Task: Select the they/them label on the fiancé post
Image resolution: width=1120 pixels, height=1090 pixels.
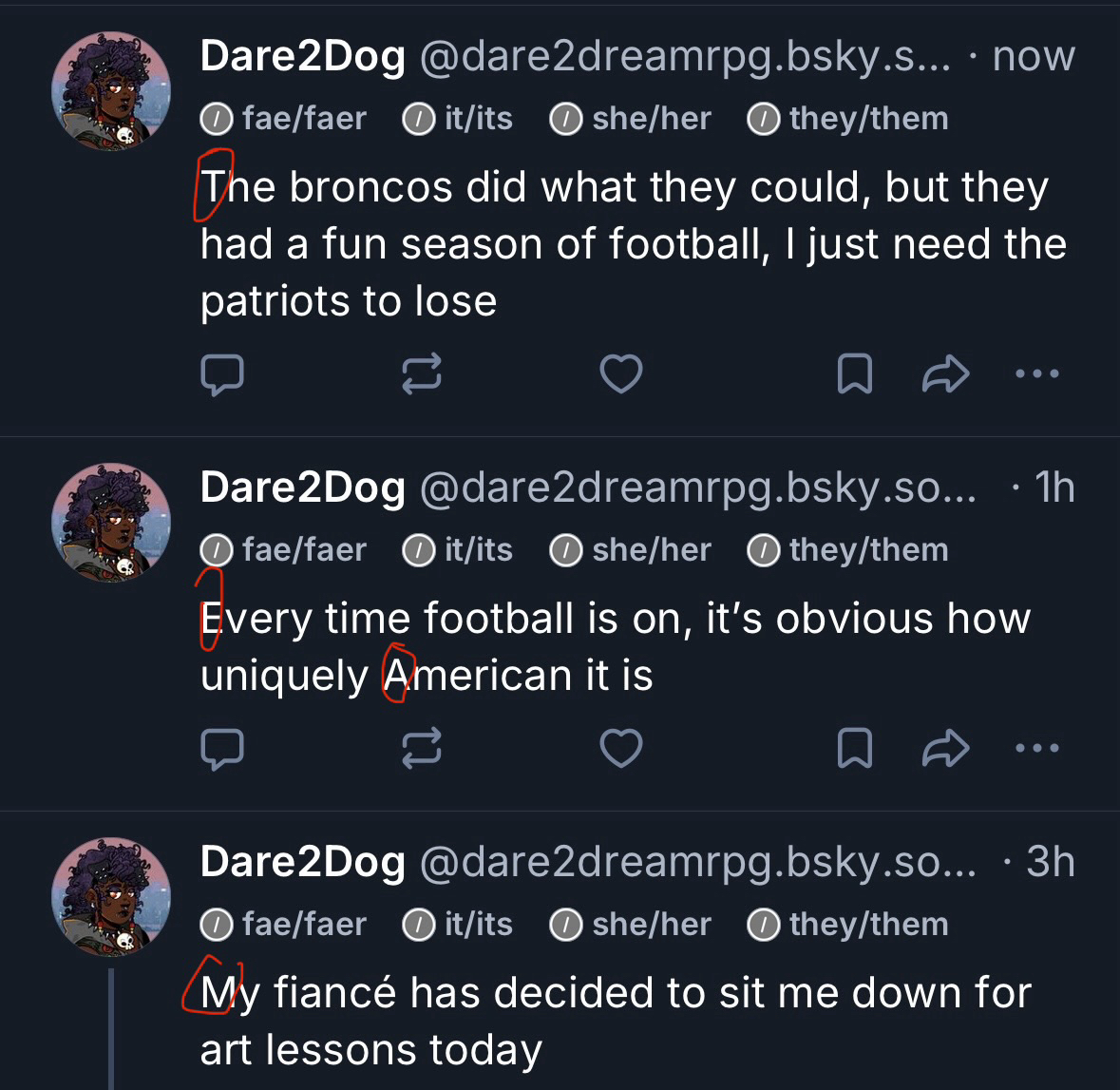Action: [x=849, y=925]
